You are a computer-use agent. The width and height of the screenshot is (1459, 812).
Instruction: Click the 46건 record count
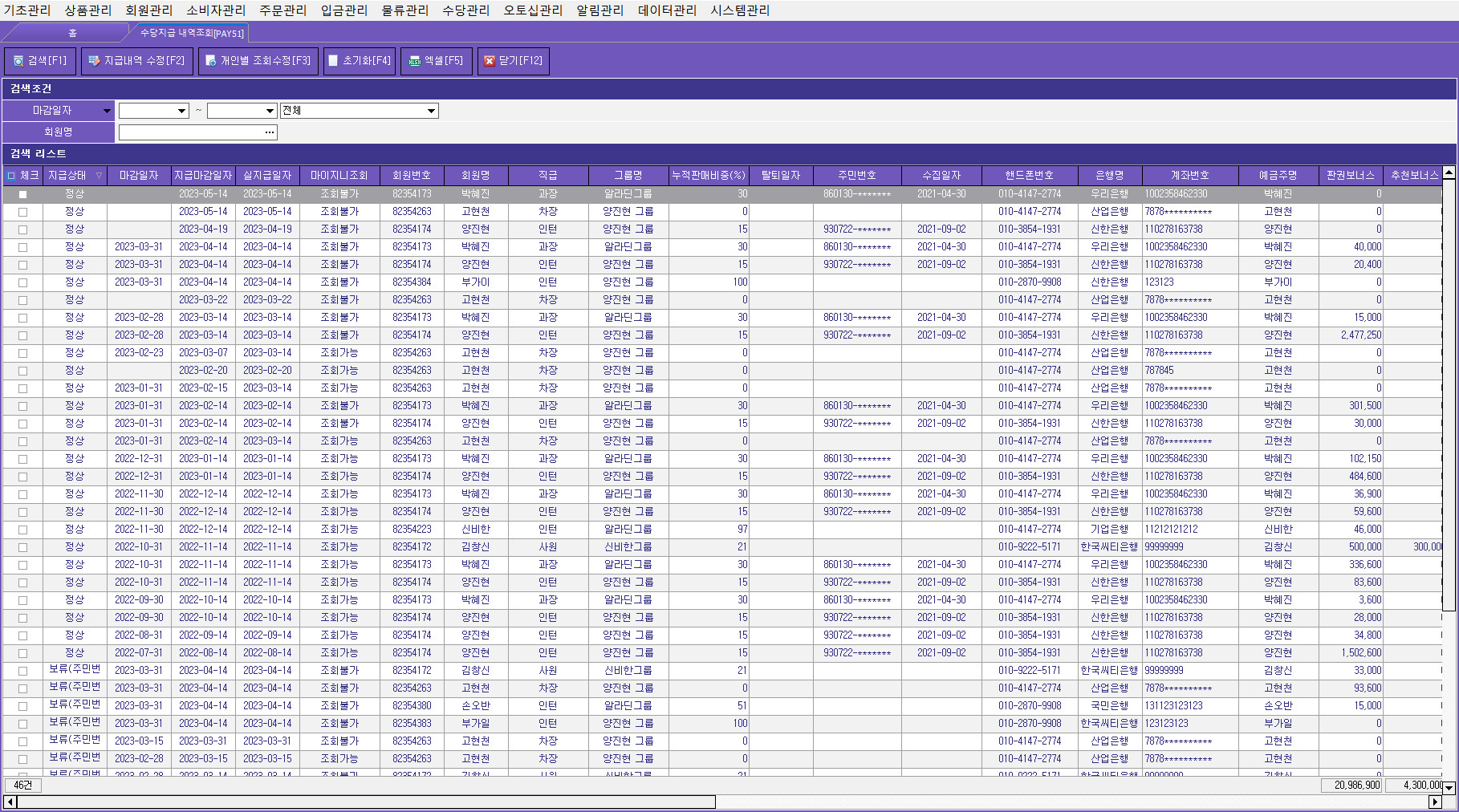(23, 786)
